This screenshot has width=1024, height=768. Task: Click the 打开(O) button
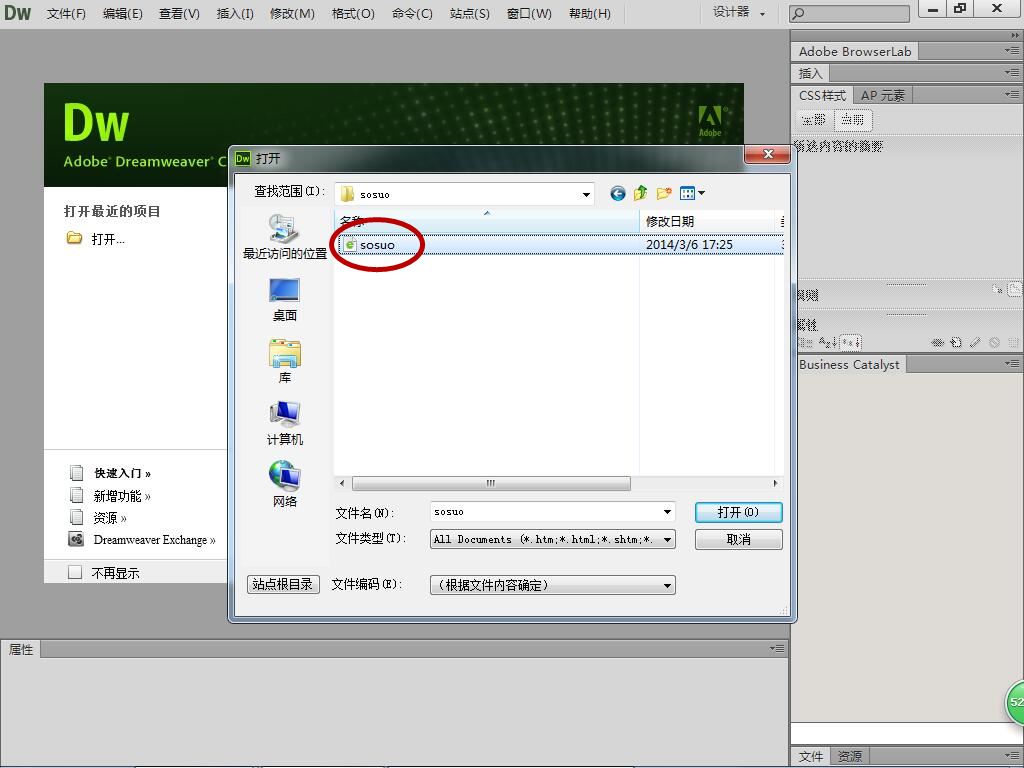(x=739, y=512)
